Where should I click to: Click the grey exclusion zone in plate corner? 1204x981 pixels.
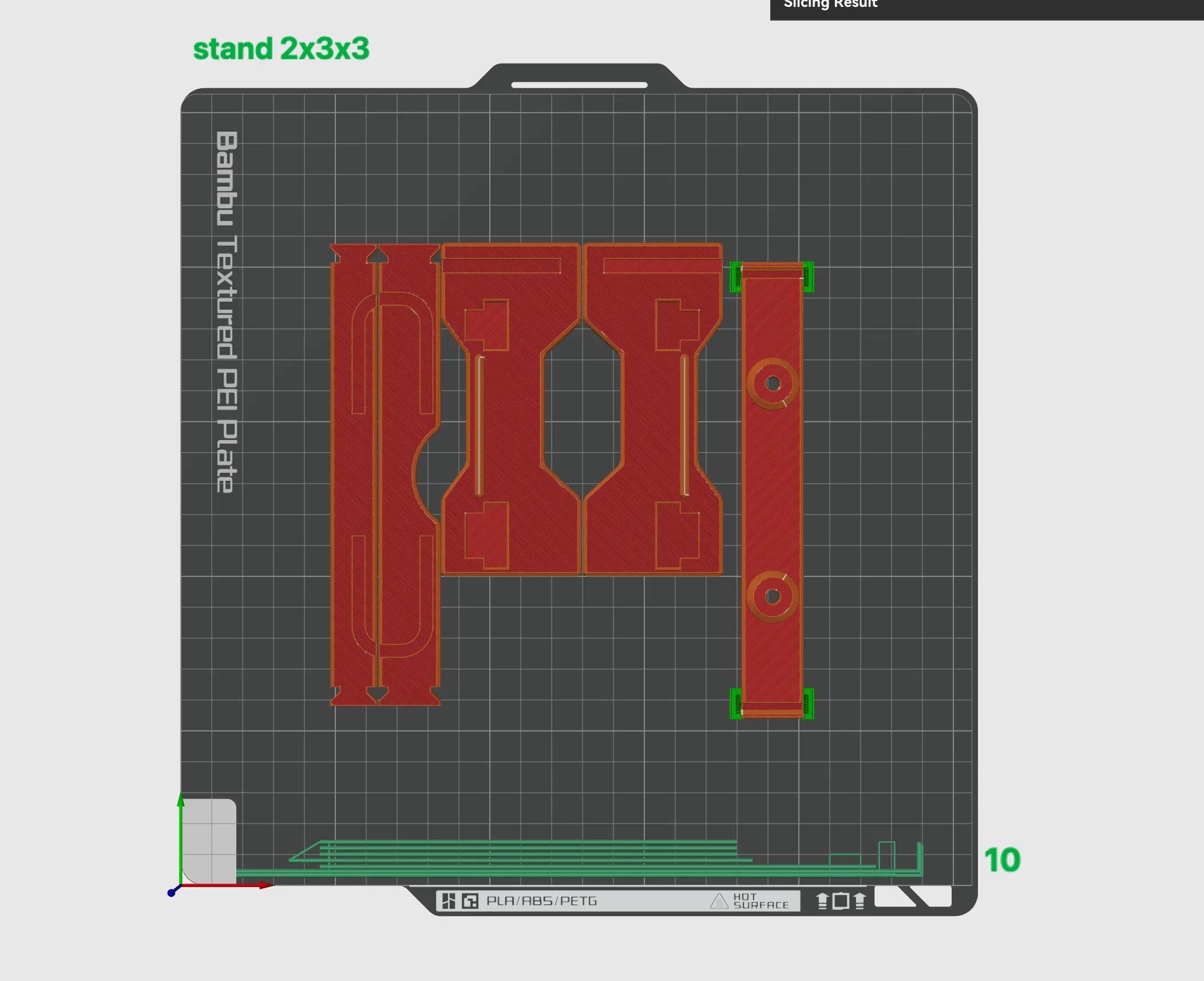click(209, 841)
